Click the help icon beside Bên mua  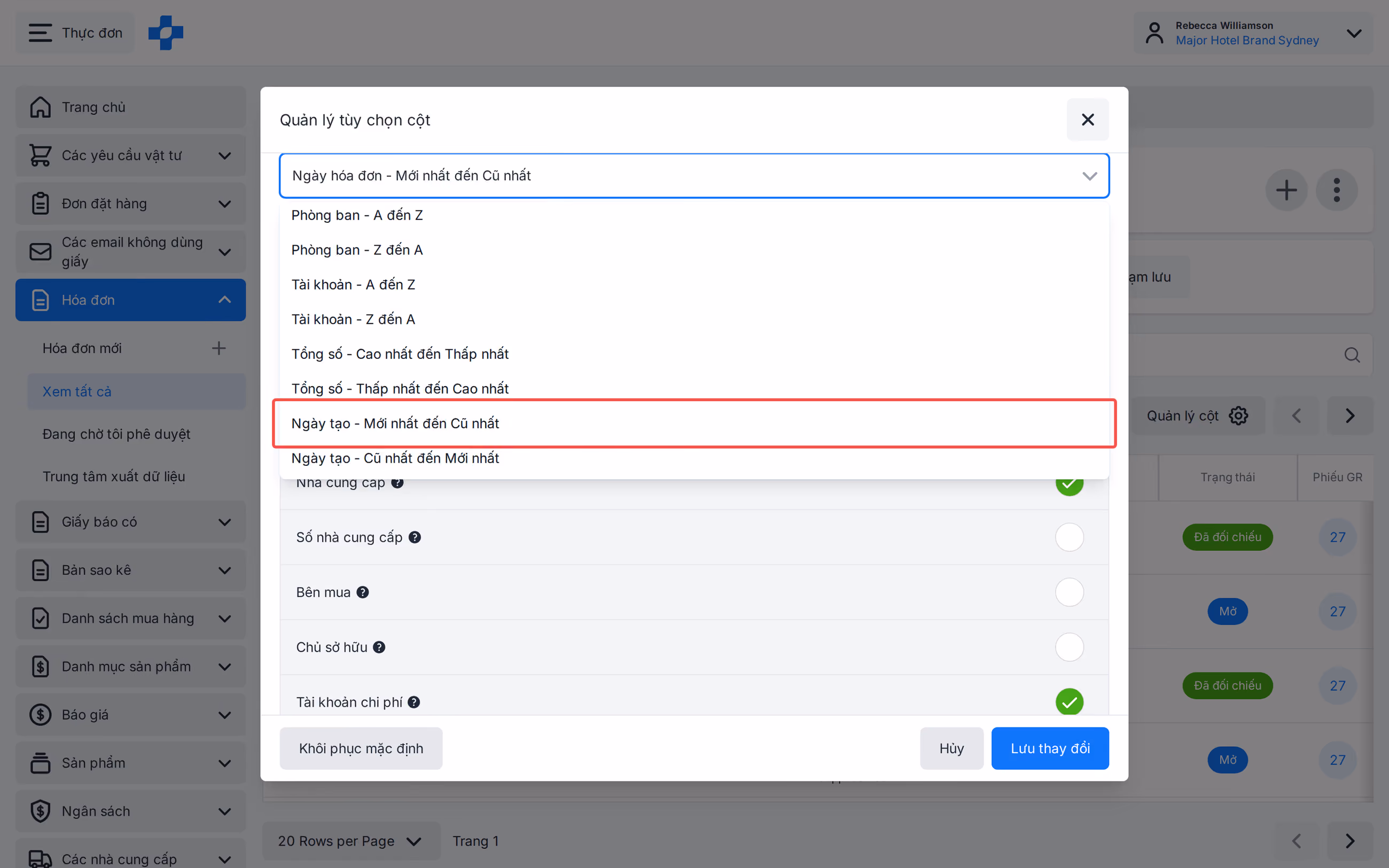(x=363, y=592)
